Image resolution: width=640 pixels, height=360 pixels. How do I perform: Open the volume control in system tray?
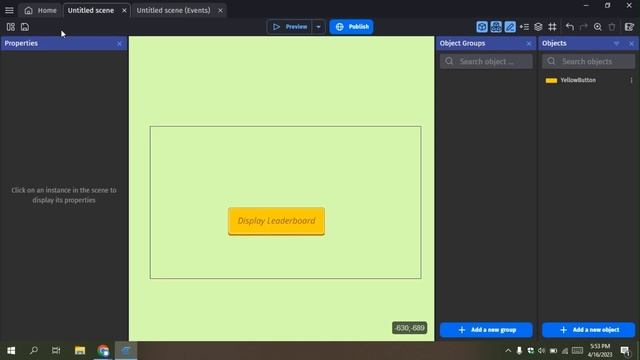[x=542, y=351]
